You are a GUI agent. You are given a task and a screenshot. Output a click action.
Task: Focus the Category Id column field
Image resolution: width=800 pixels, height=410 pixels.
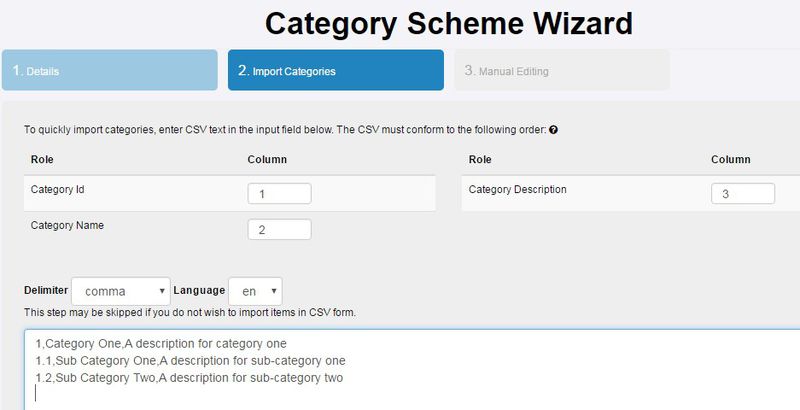pos(279,194)
